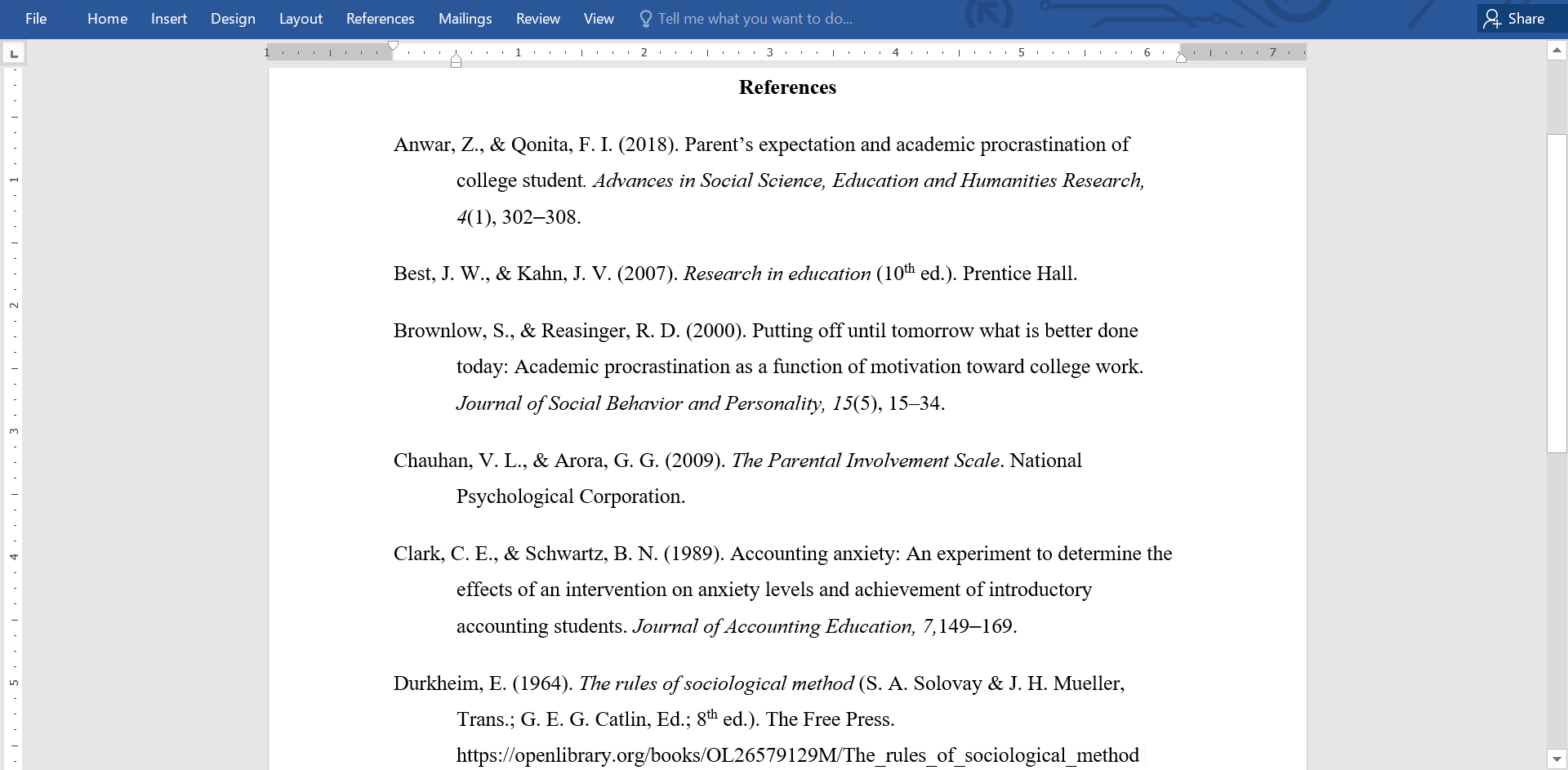
Task: Click the openlibrary.org URL in Durkheim reference
Action: tap(797, 755)
